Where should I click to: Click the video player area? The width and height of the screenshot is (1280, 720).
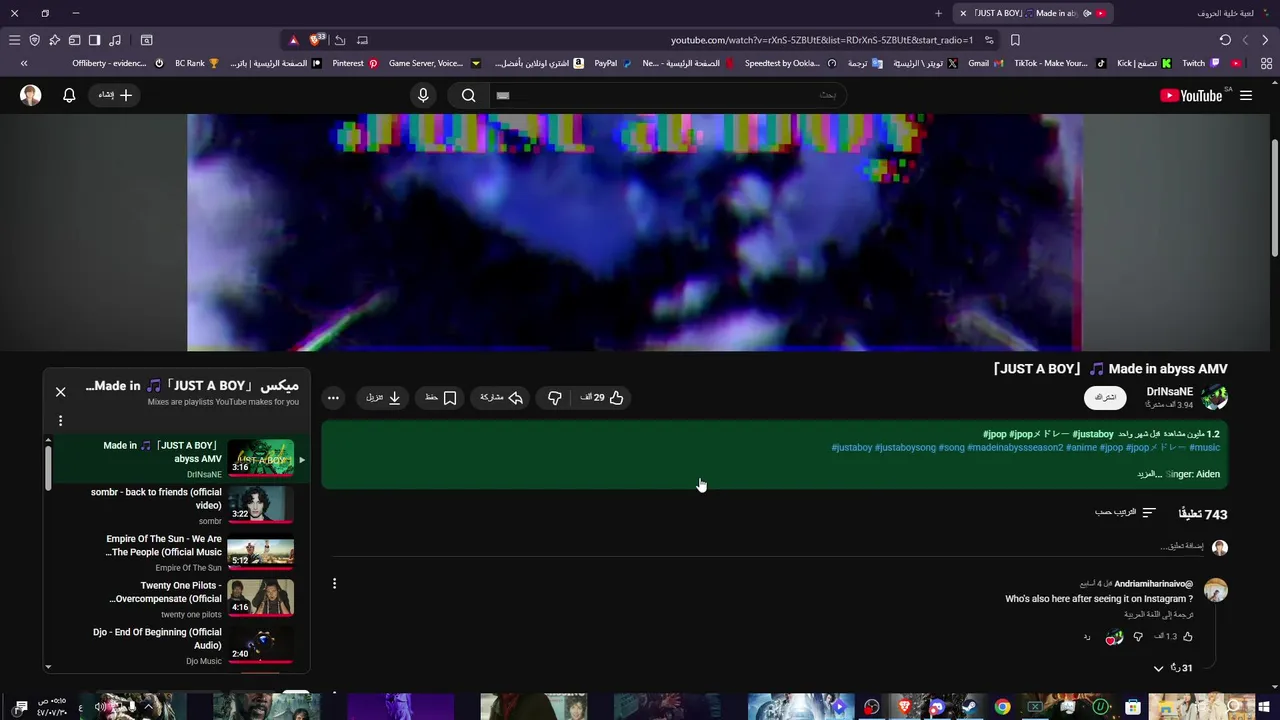click(x=634, y=232)
